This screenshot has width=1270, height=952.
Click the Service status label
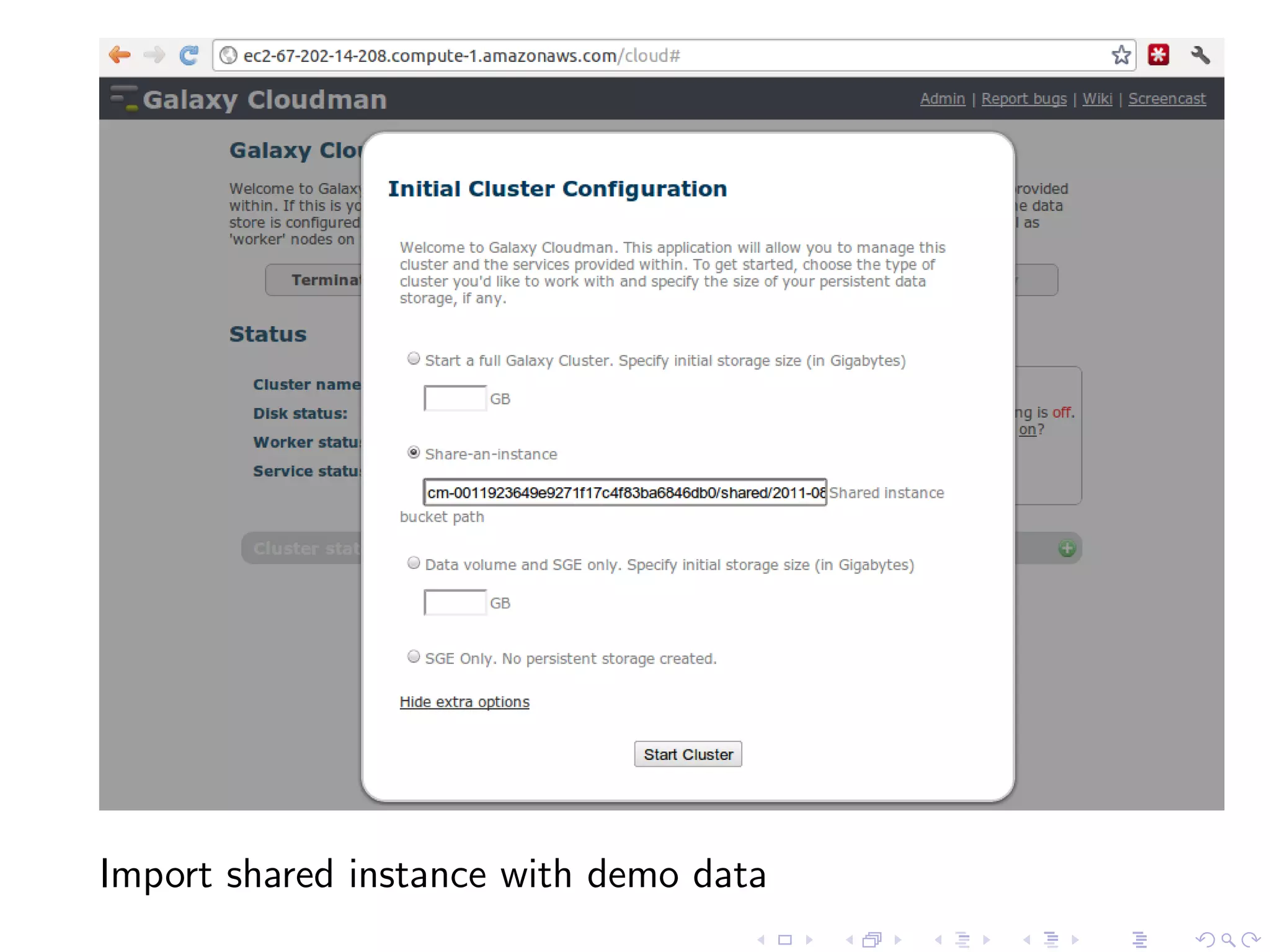click(x=307, y=471)
